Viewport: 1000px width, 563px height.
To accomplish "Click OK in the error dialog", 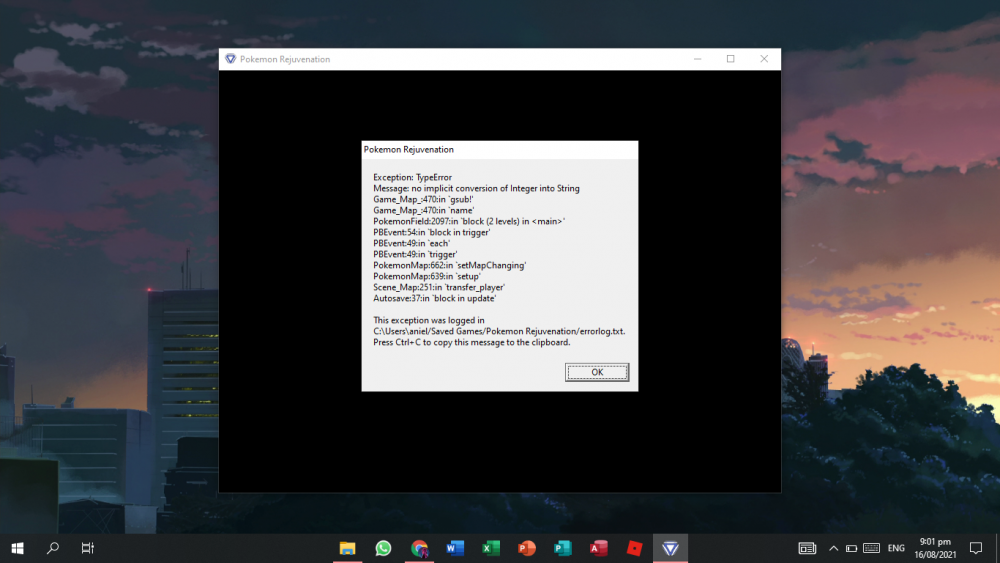I will tap(597, 372).
